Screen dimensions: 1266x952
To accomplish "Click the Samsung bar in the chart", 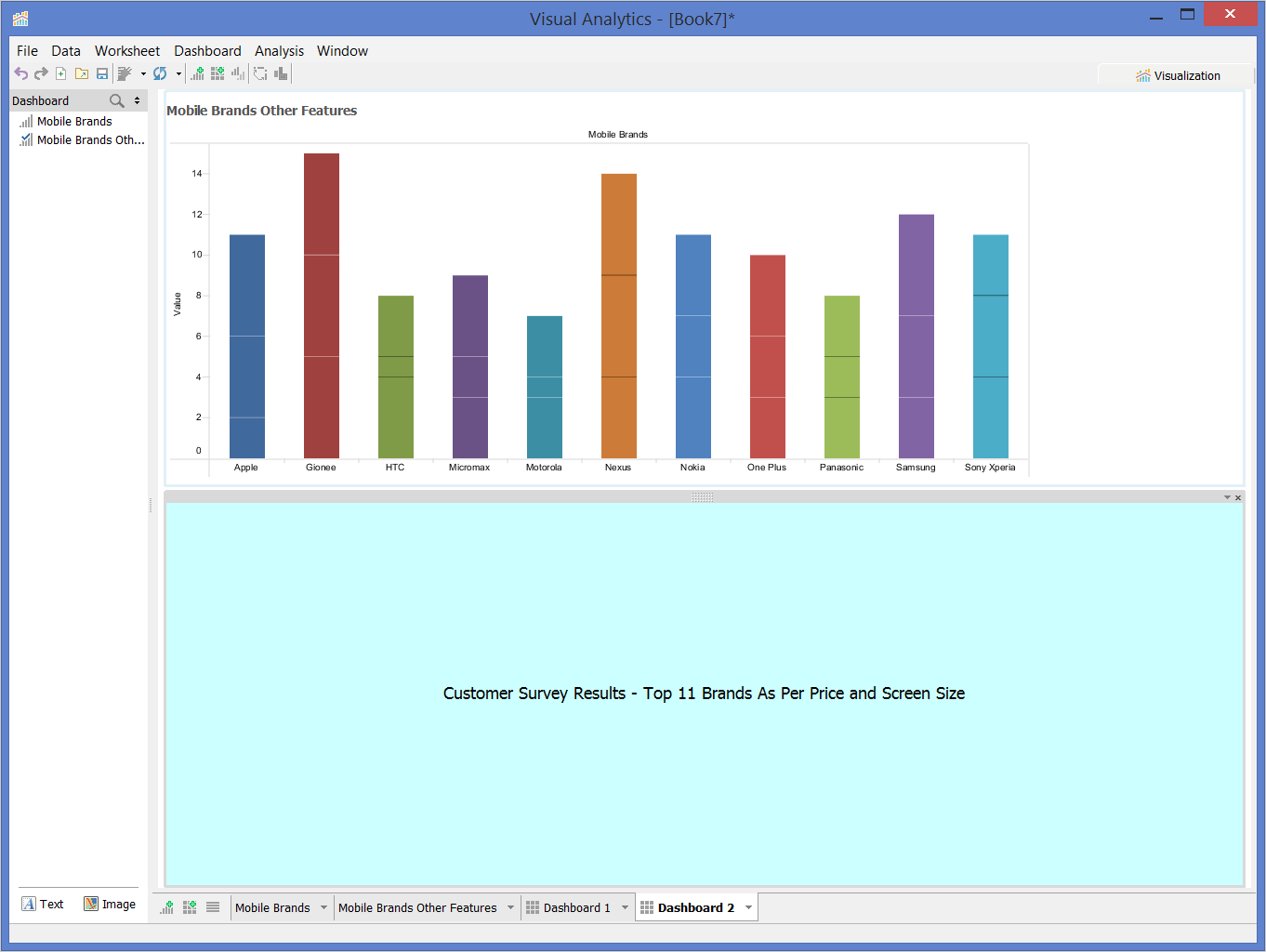I will pyautogui.click(x=917, y=337).
